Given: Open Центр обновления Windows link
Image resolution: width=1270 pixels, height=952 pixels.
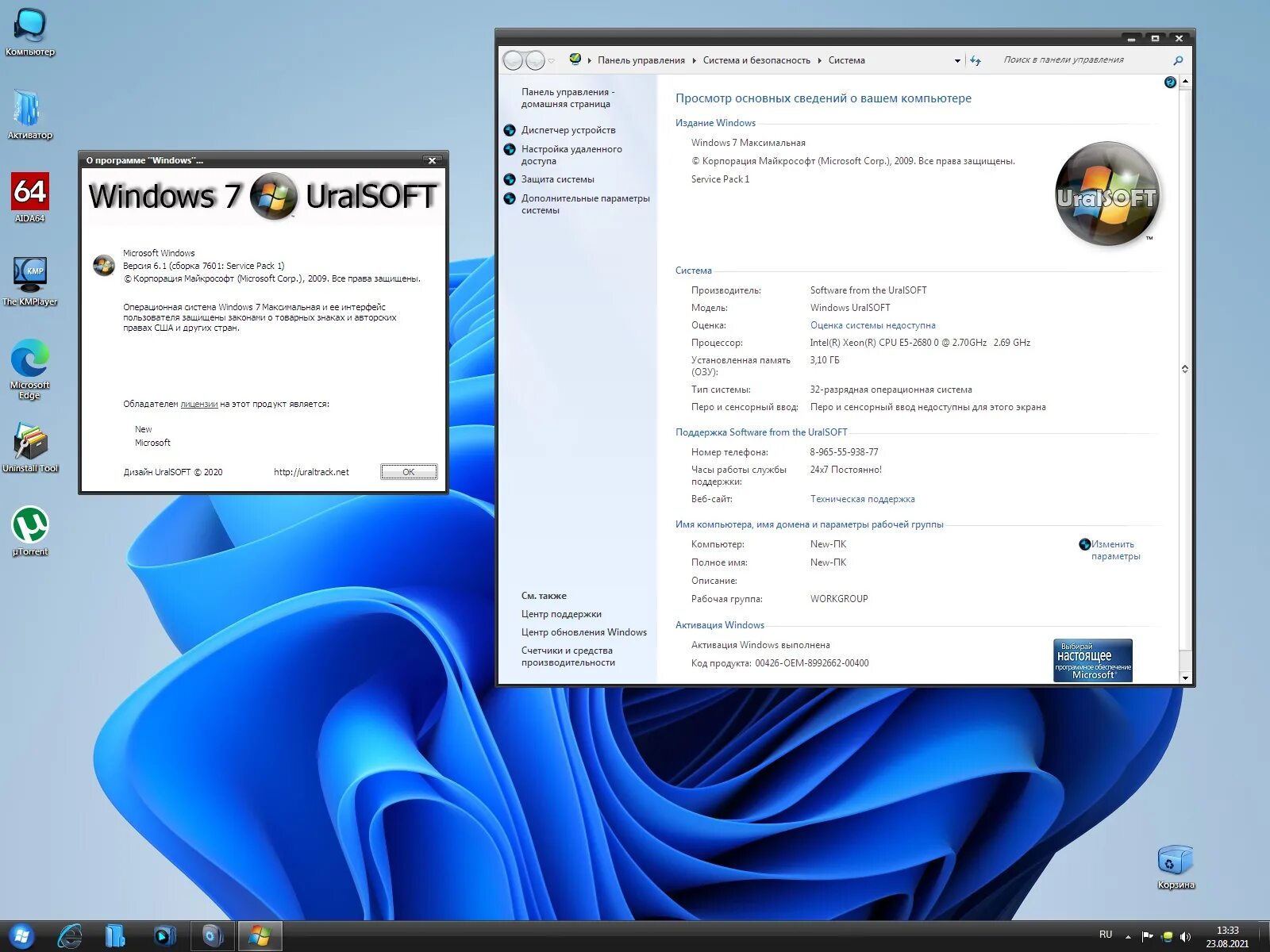Looking at the screenshot, I should pos(583,632).
